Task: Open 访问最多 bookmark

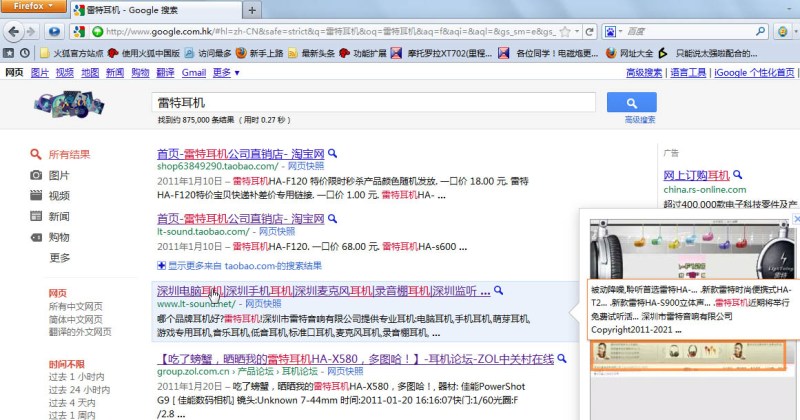Action: coord(208,53)
